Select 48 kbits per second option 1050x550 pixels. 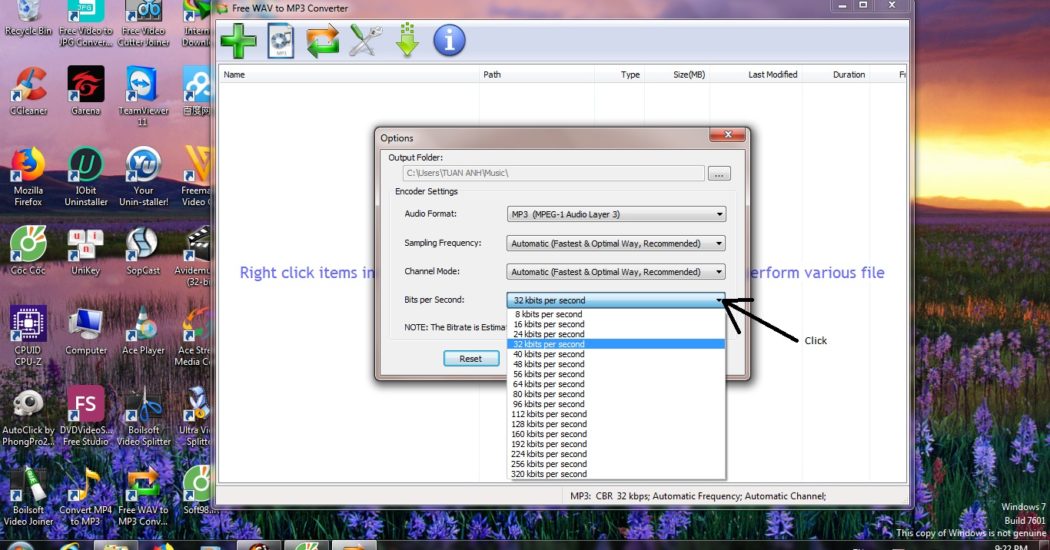(x=616, y=364)
